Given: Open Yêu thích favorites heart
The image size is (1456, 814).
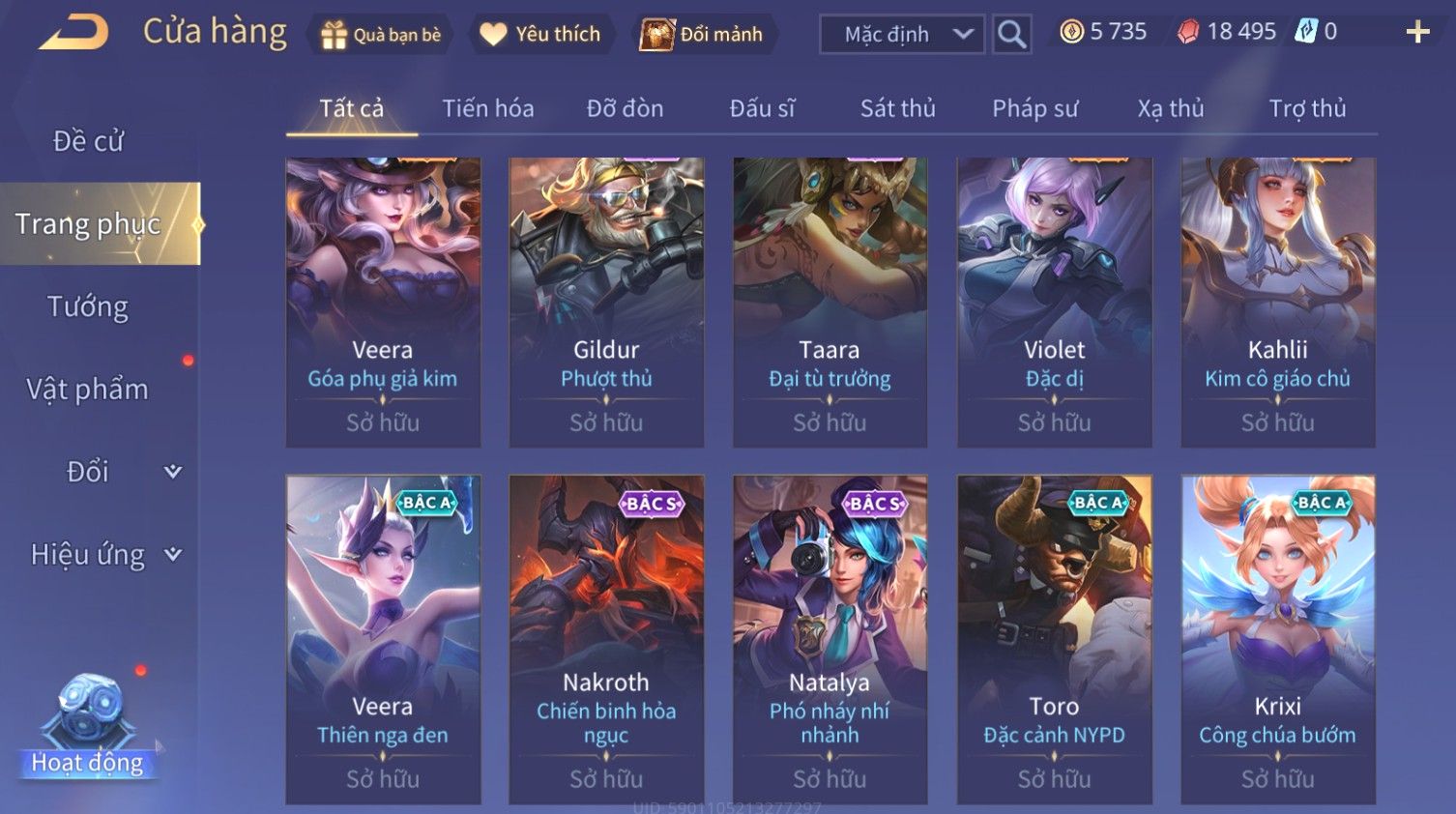Looking at the screenshot, I should click(x=540, y=35).
